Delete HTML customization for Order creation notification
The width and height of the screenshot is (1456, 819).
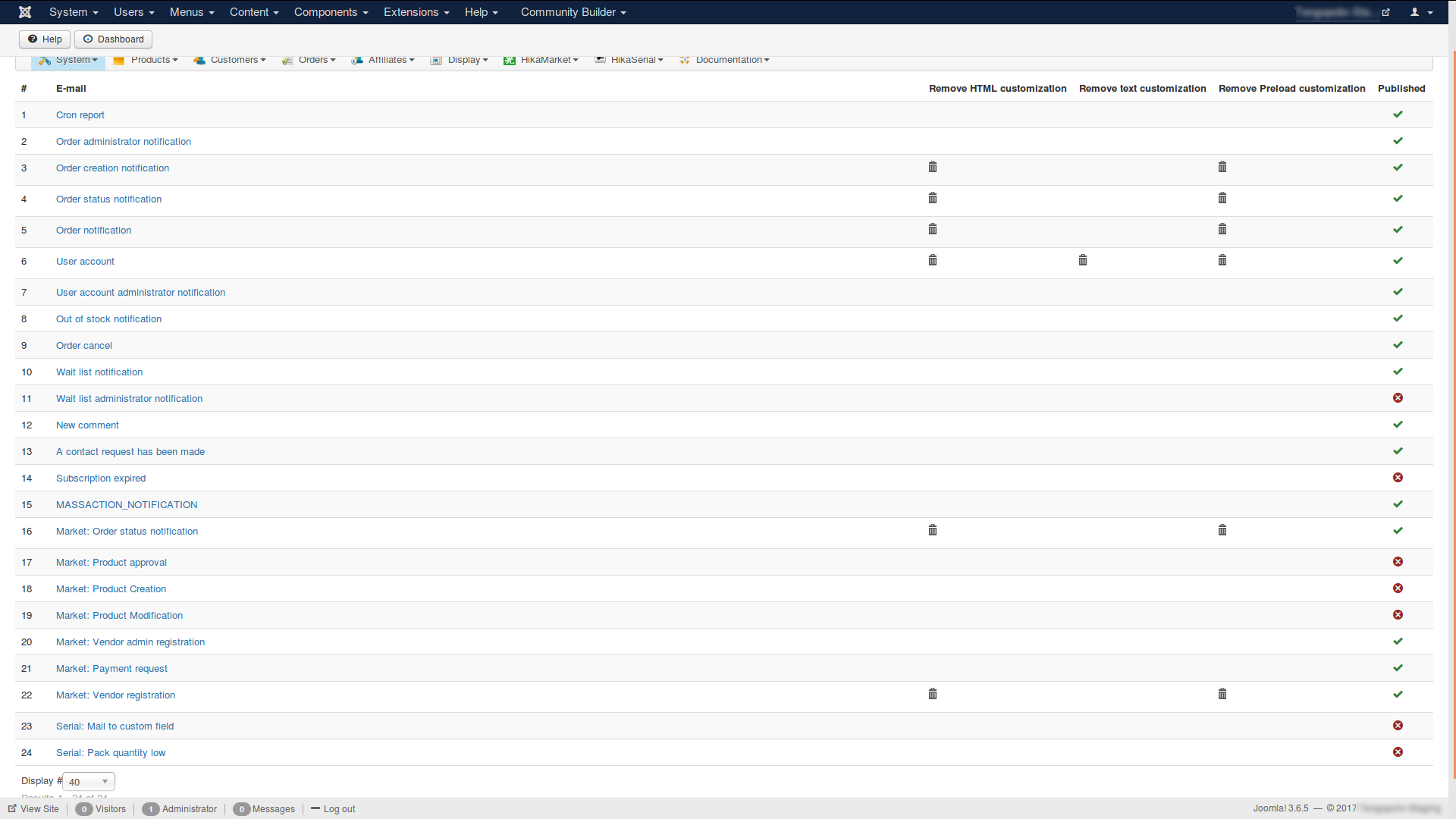tap(933, 167)
